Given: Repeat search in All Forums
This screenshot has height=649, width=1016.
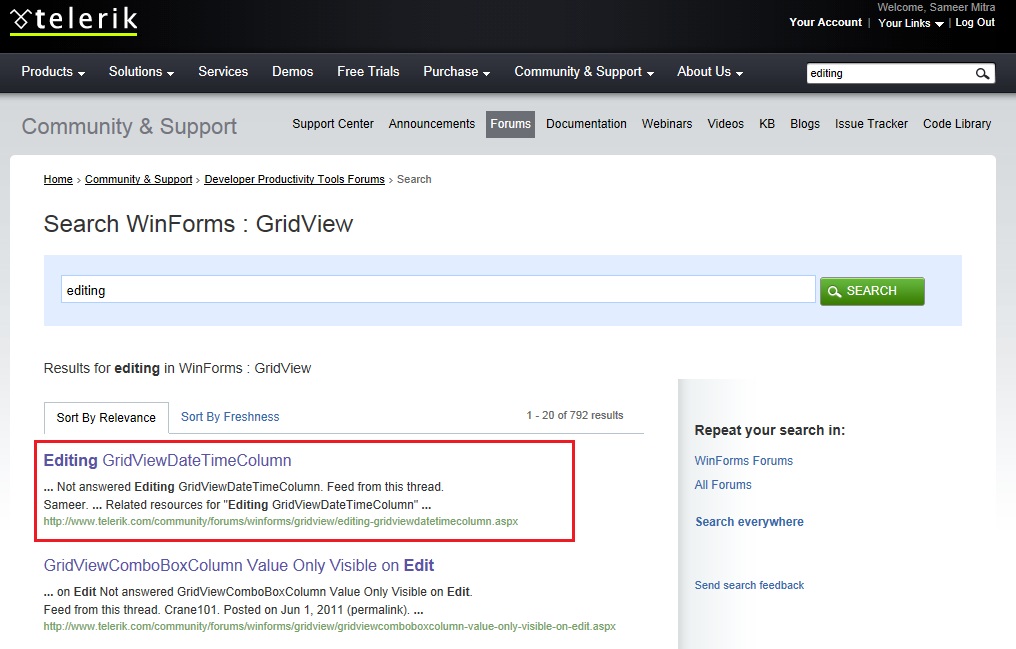Looking at the screenshot, I should pyautogui.click(x=723, y=484).
